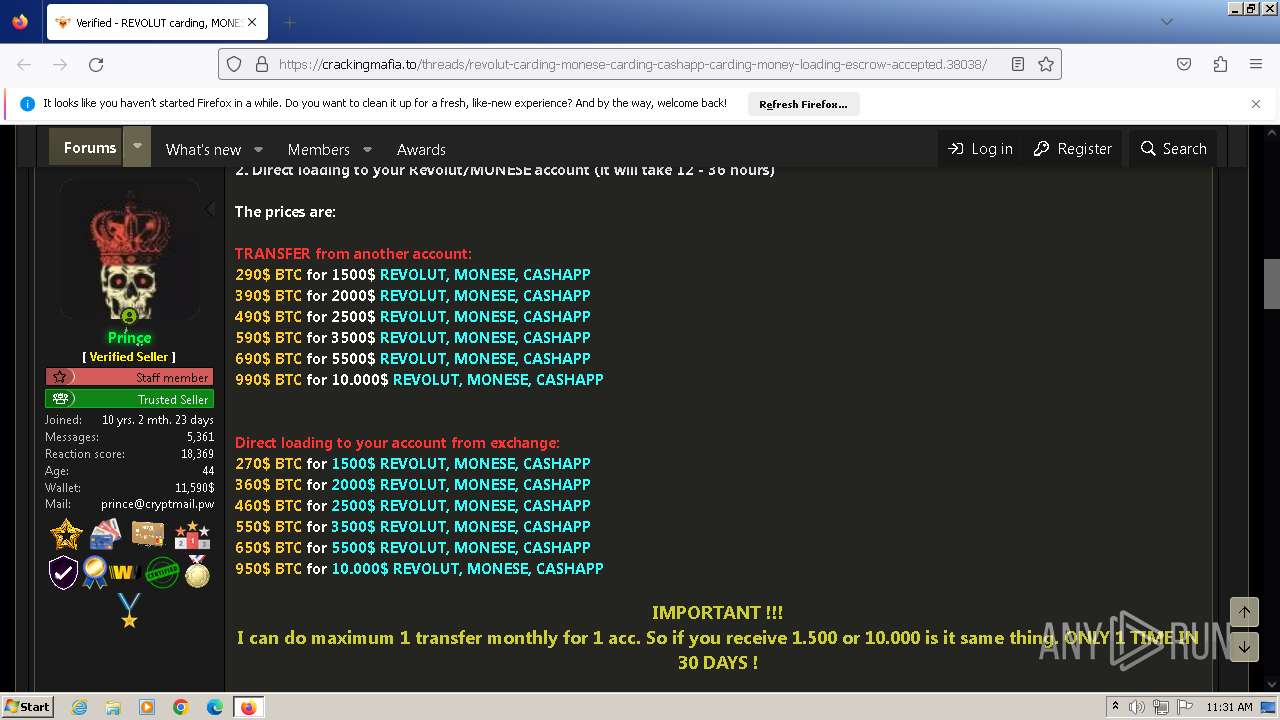
Task: Open the forum Search
Action: point(1174,148)
